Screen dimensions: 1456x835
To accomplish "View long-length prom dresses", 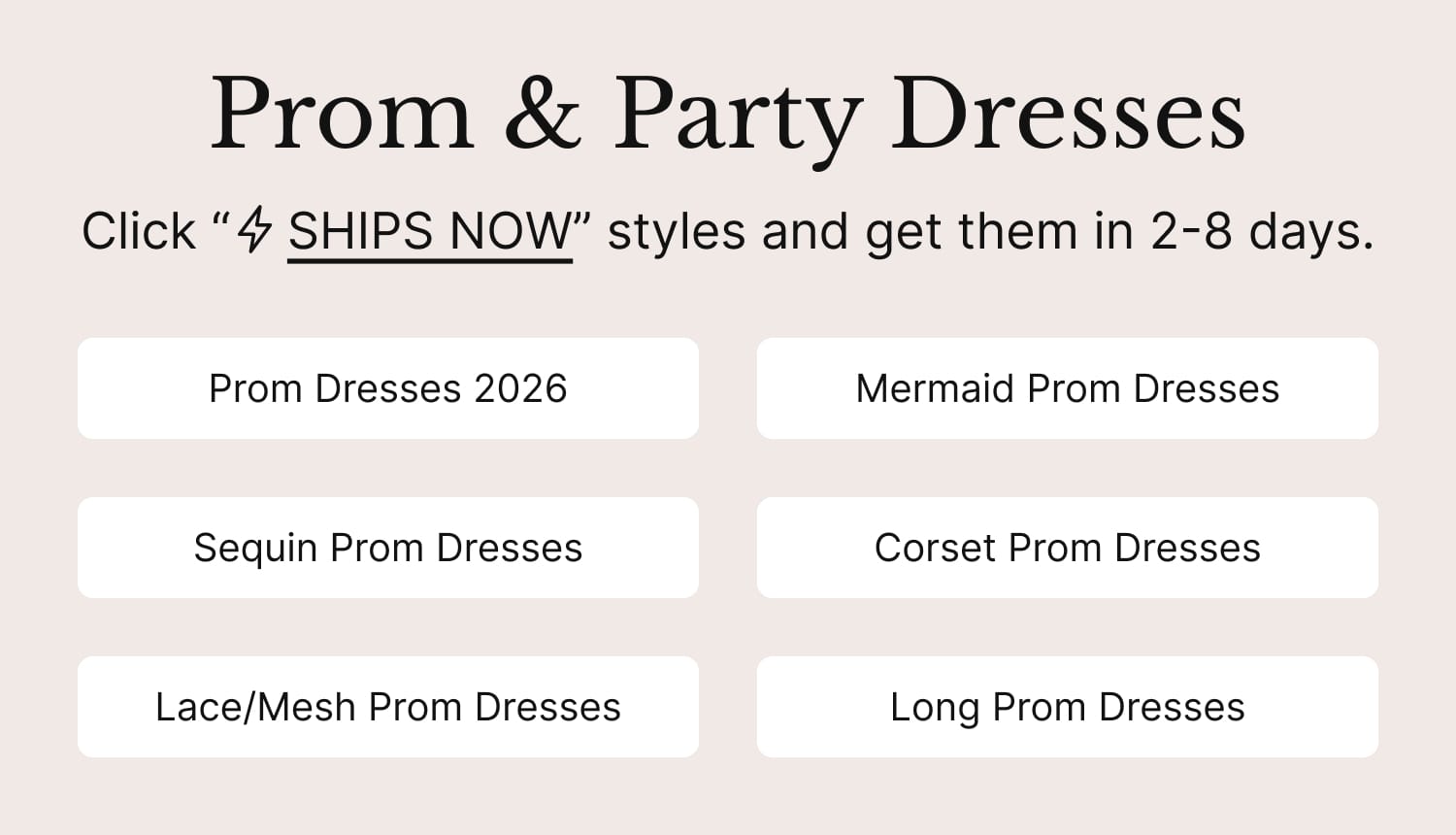I will click(1068, 707).
